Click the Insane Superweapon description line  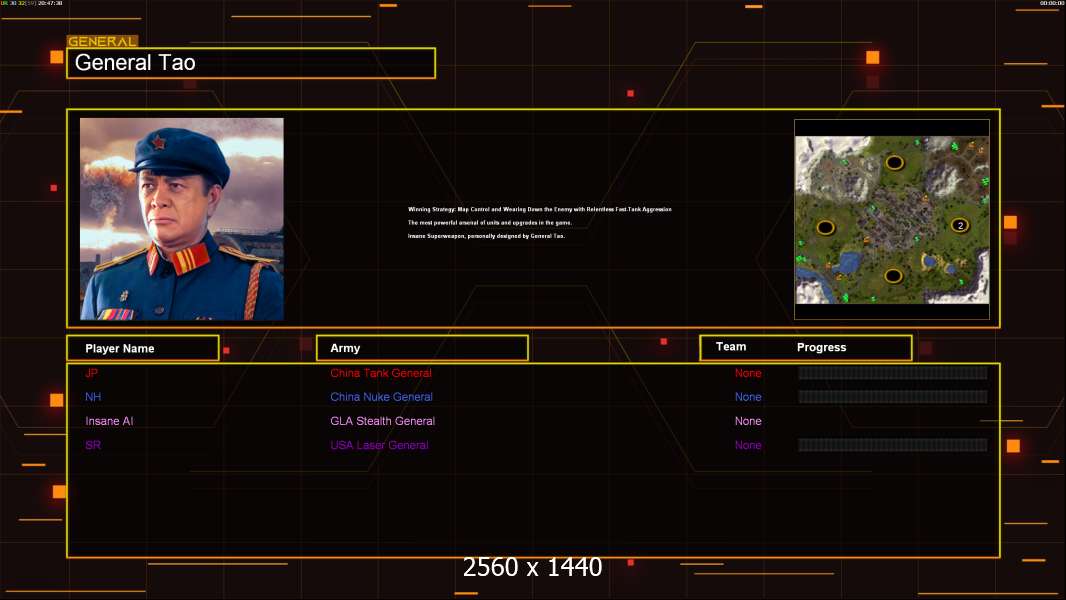click(x=486, y=236)
